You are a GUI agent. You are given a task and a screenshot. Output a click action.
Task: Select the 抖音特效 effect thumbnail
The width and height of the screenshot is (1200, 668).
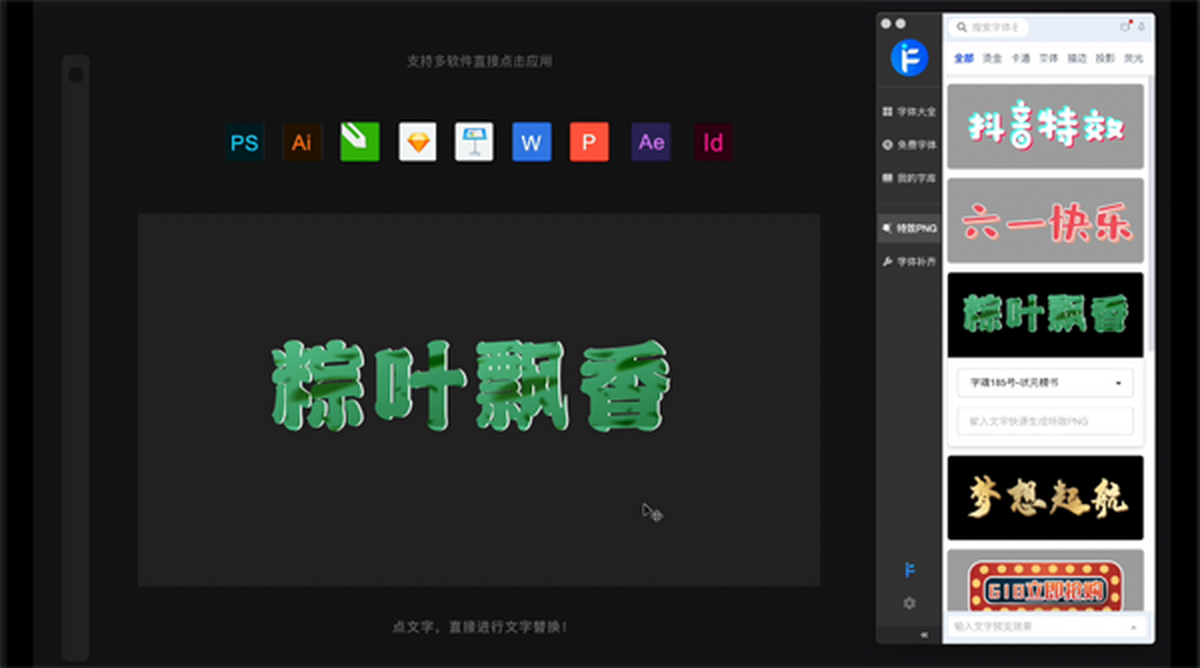tap(1045, 126)
